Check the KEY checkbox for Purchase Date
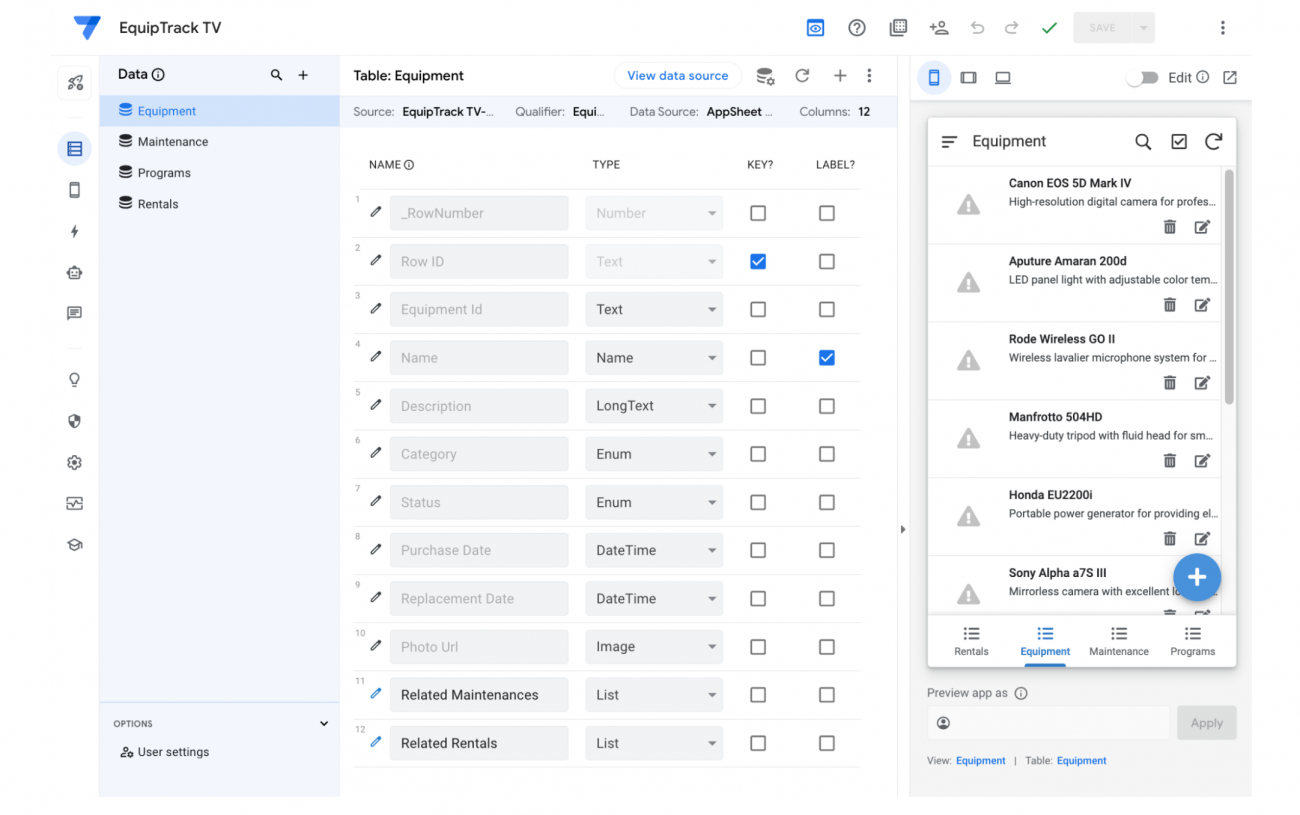 pyautogui.click(x=758, y=550)
